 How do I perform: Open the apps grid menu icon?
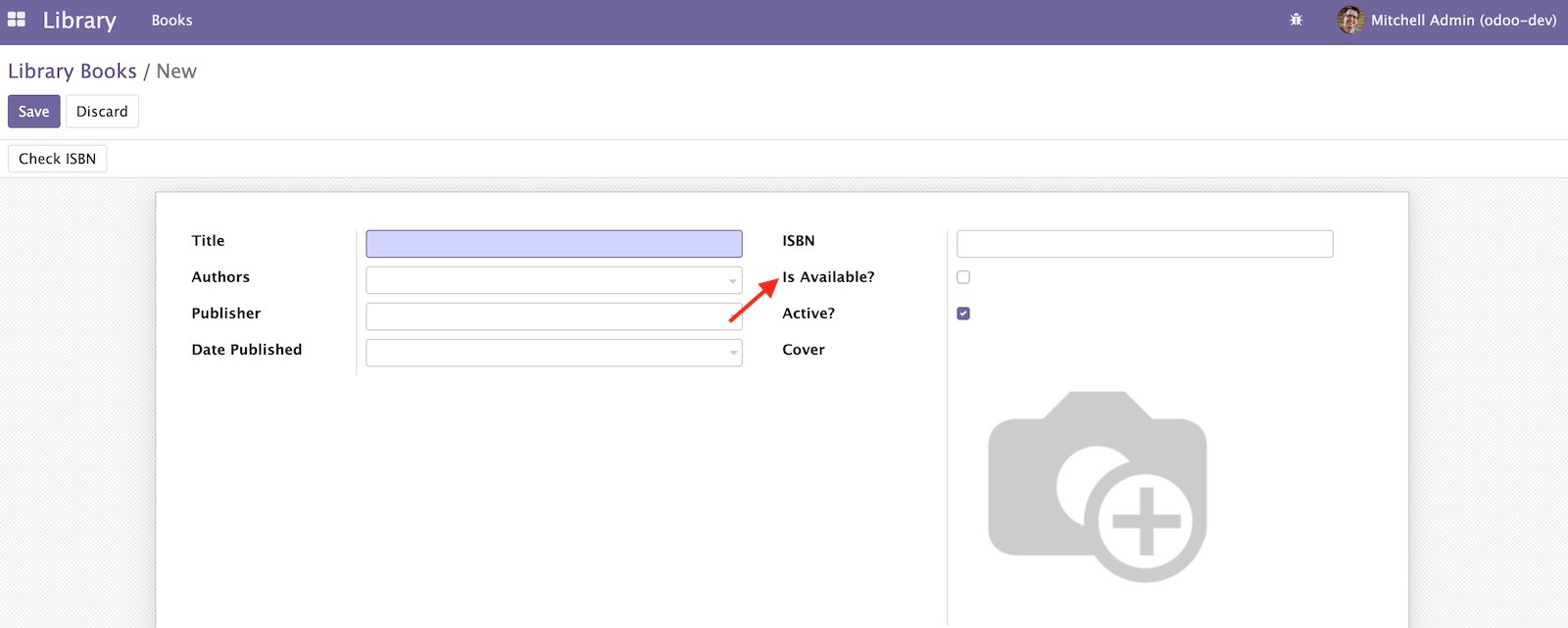click(17, 20)
